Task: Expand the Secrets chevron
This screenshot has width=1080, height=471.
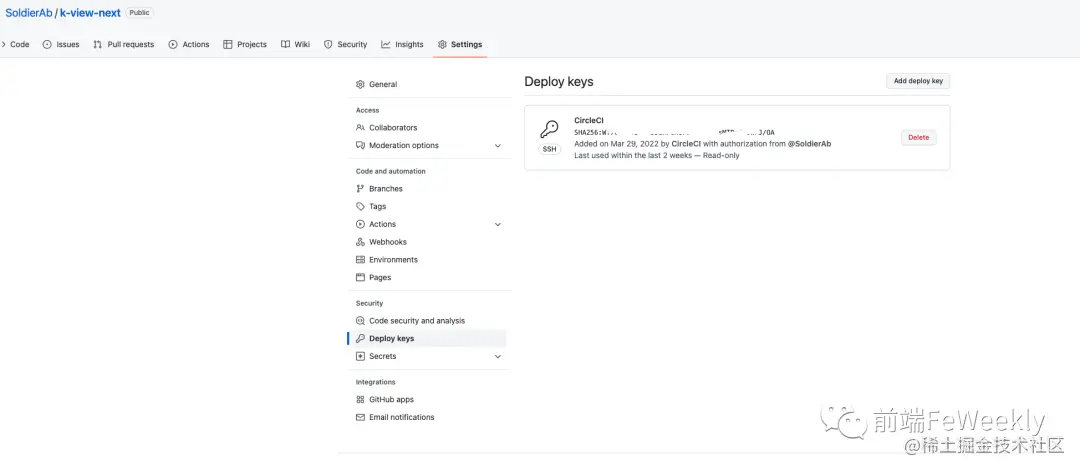Action: point(498,357)
